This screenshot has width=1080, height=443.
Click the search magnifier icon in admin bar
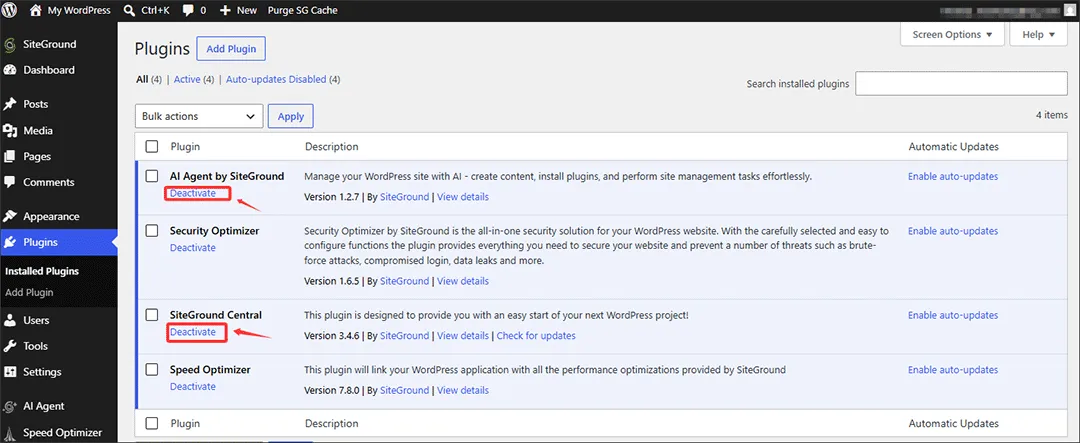[x=129, y=10]
